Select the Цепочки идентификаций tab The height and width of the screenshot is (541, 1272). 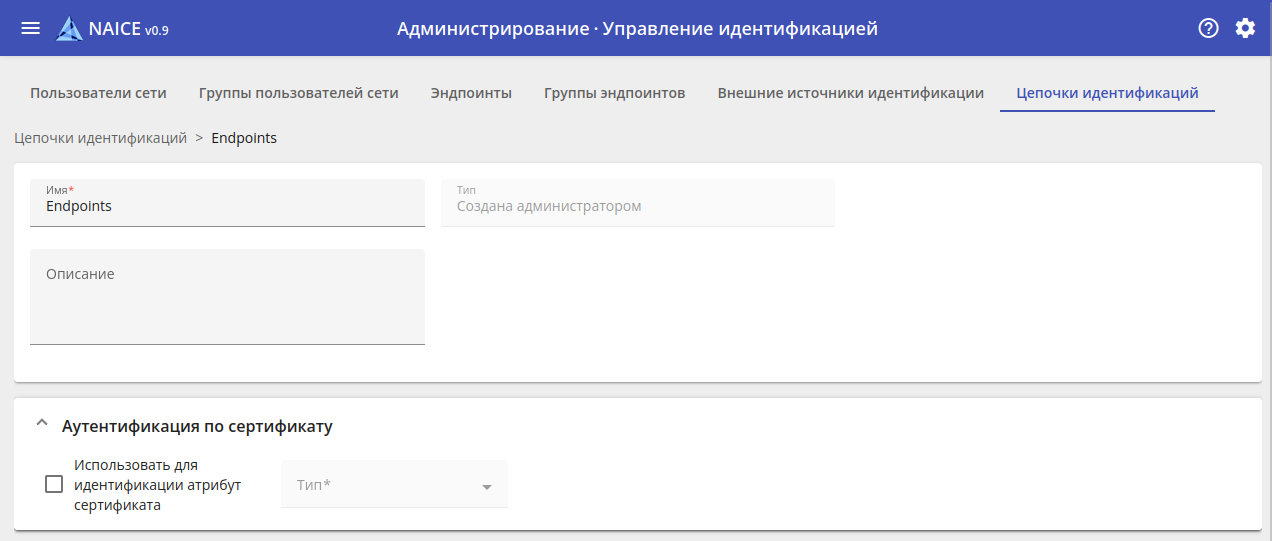click(x=1107, y=93)
